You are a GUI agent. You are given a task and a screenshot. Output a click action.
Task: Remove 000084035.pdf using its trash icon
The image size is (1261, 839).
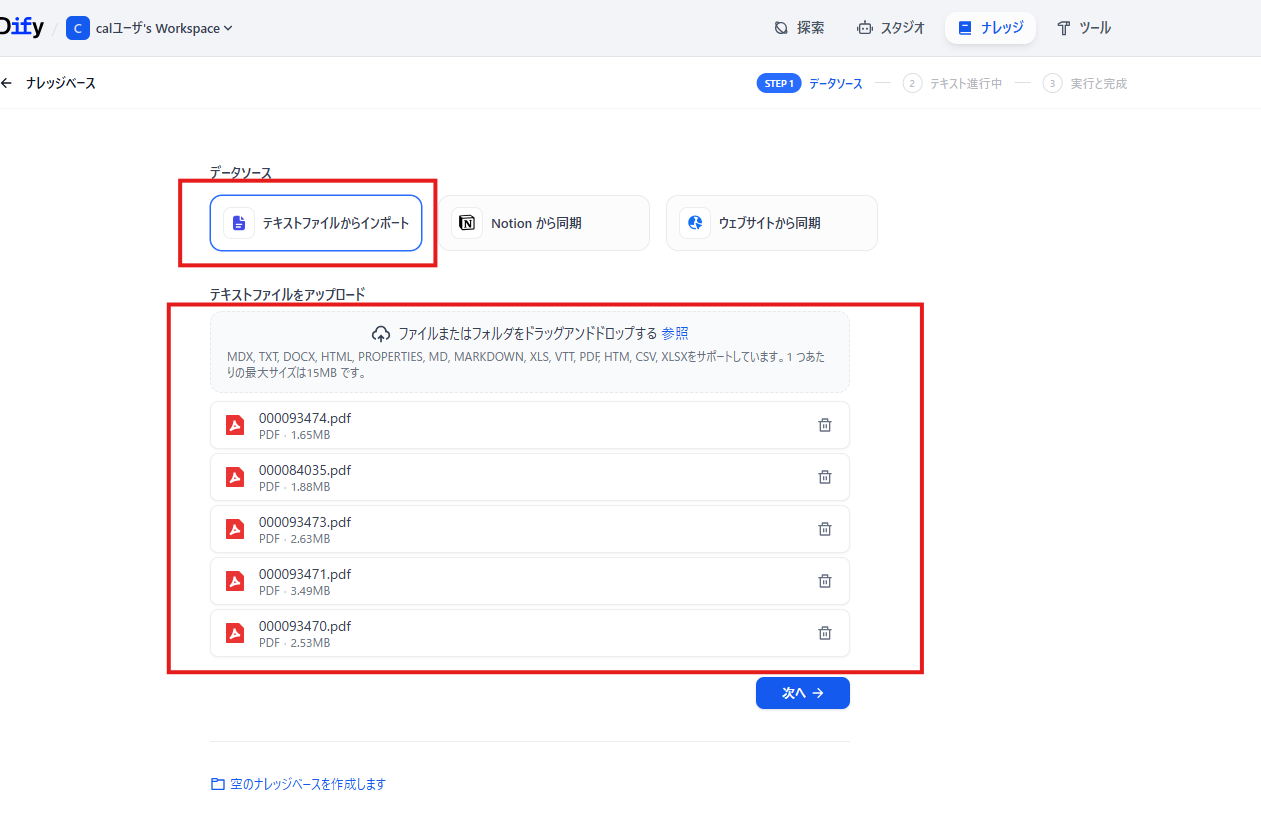point(825,477)
